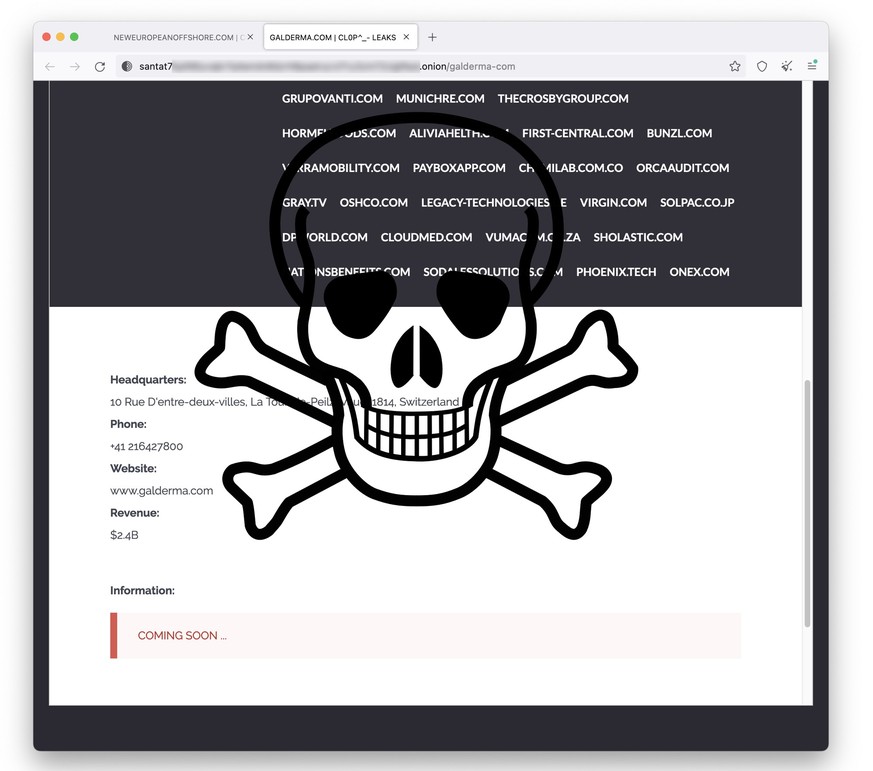Open the security level shield icon
This screenshot has width=873, height=771.
click(762, 66)
